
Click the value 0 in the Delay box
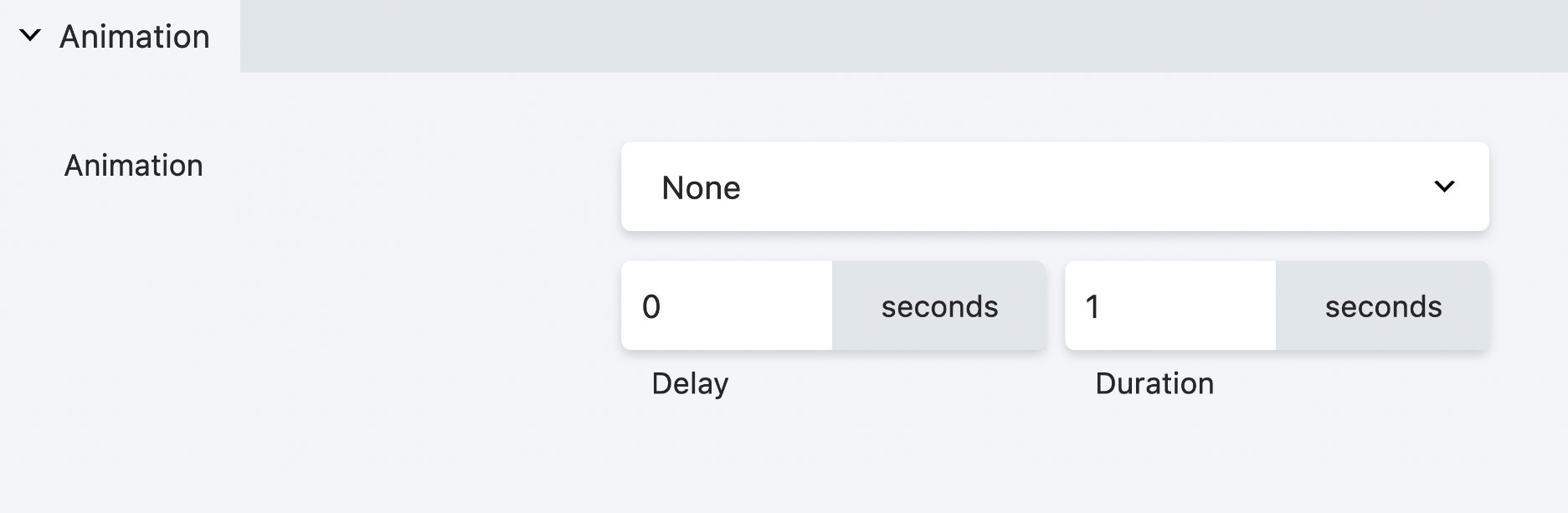tap(651, 305)
